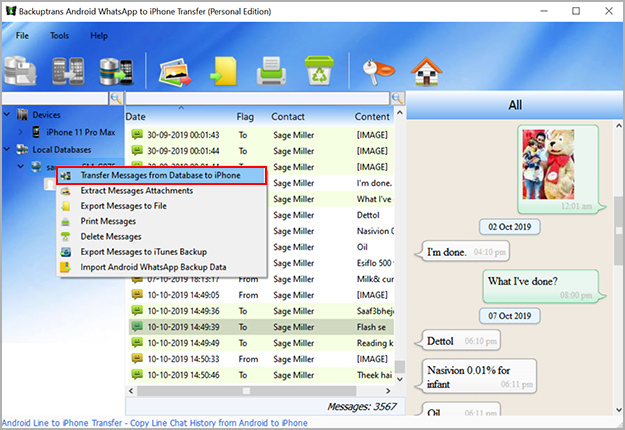
Task: Open the Android Line to iPhone Transfer link
Action: pos(154,423)
